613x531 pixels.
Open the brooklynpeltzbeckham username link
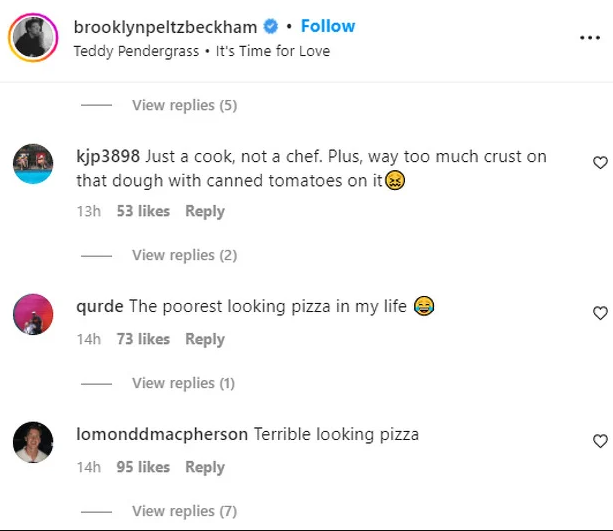click(165, 27)
